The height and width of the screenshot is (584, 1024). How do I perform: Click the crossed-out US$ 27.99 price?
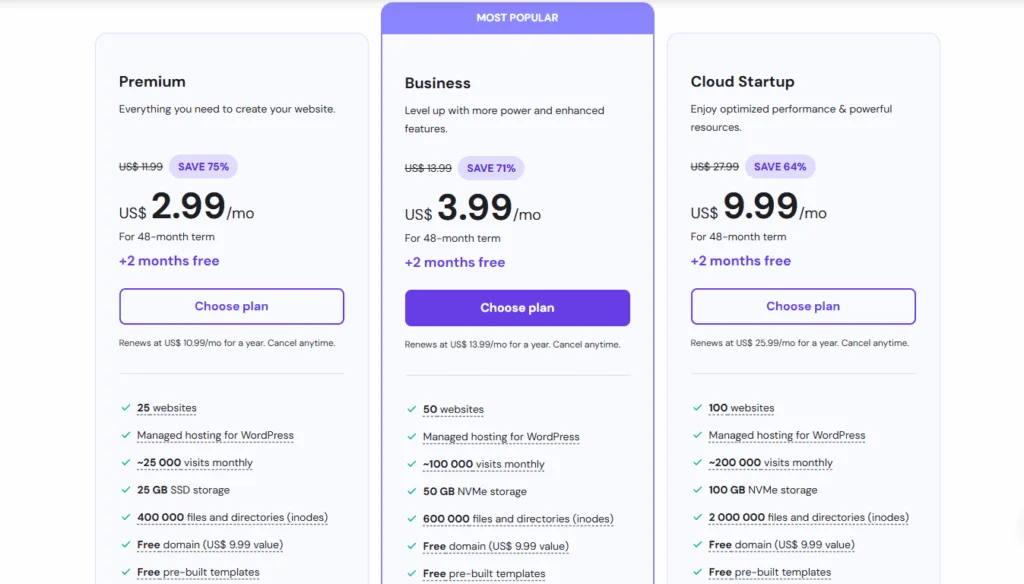click(x=714, y=167)
